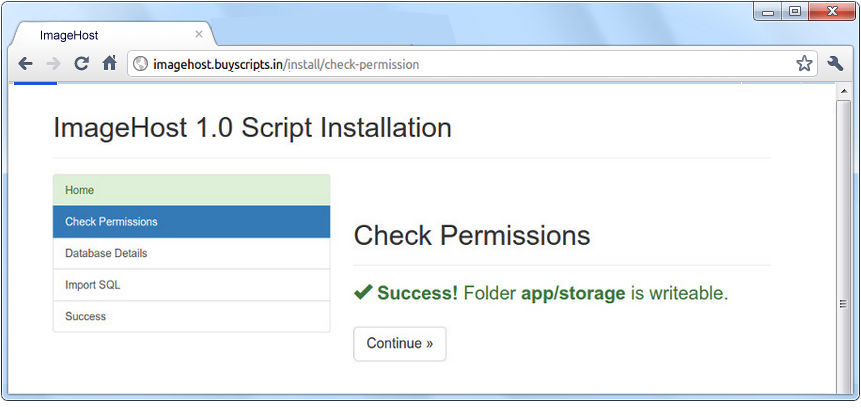Open the Database Details step
The width and height of the screenshot is (861, 415).
click(x=191, y=253)
